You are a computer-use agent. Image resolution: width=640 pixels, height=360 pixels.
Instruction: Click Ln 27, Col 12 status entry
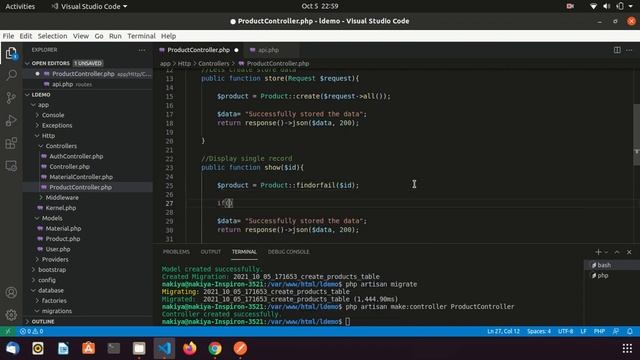coord(503,331)
